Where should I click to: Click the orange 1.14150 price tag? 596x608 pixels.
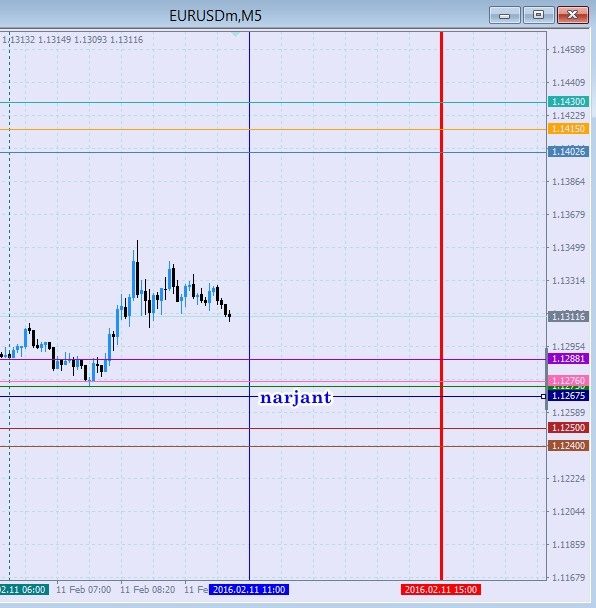click(568, 129)
